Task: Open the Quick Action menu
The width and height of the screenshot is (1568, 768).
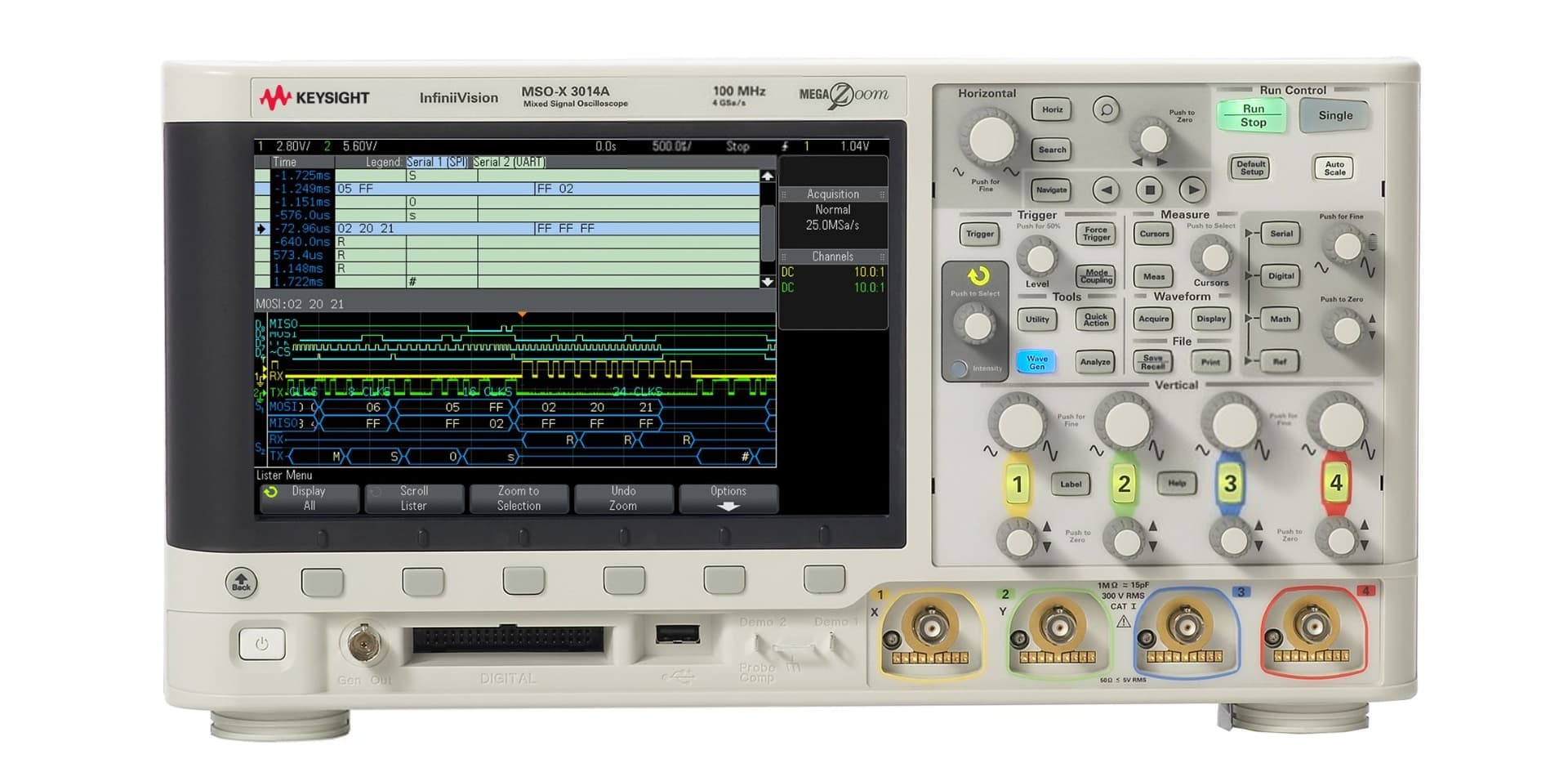Action: (1095, 319)
